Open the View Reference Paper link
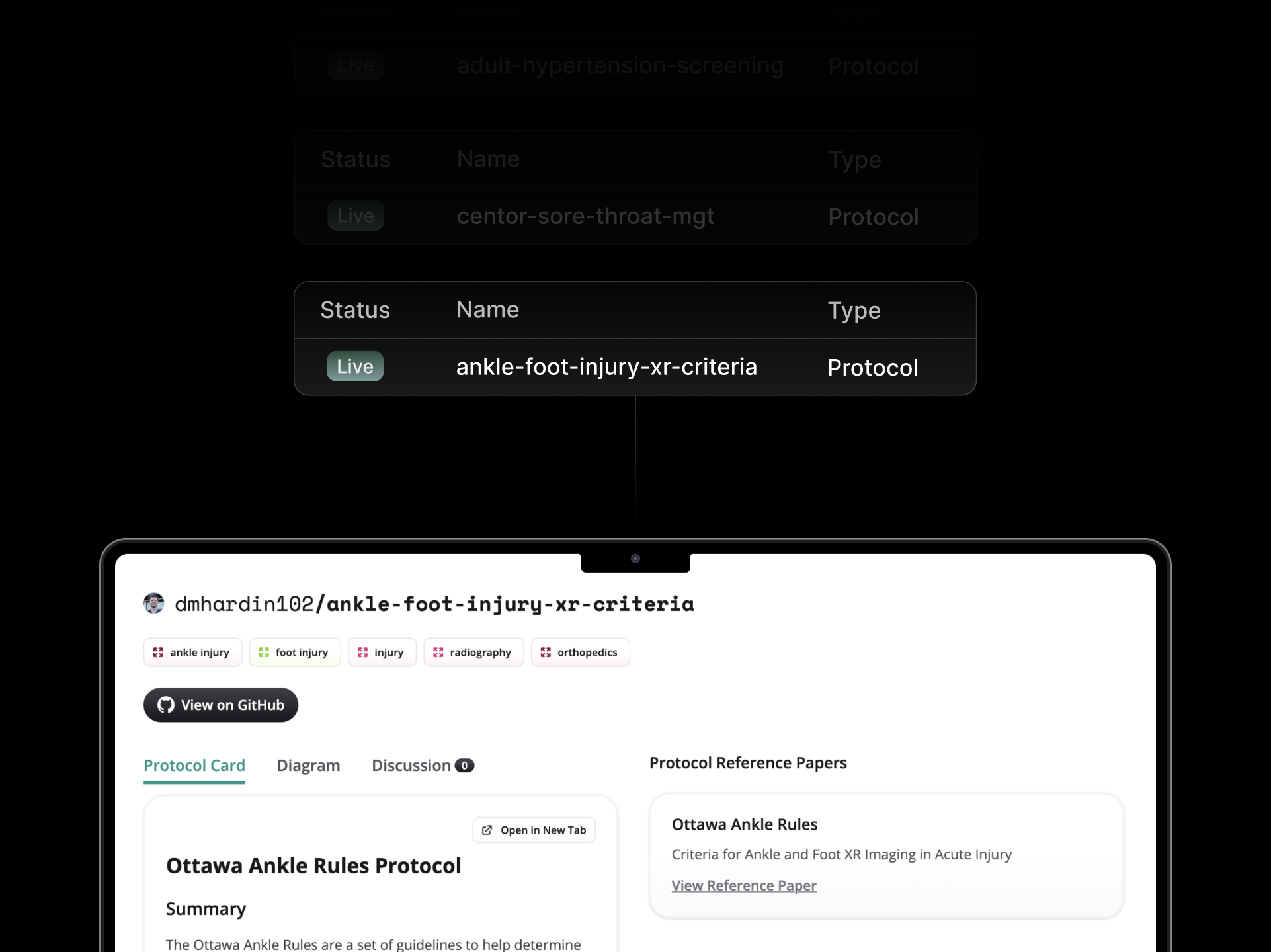 744,885
